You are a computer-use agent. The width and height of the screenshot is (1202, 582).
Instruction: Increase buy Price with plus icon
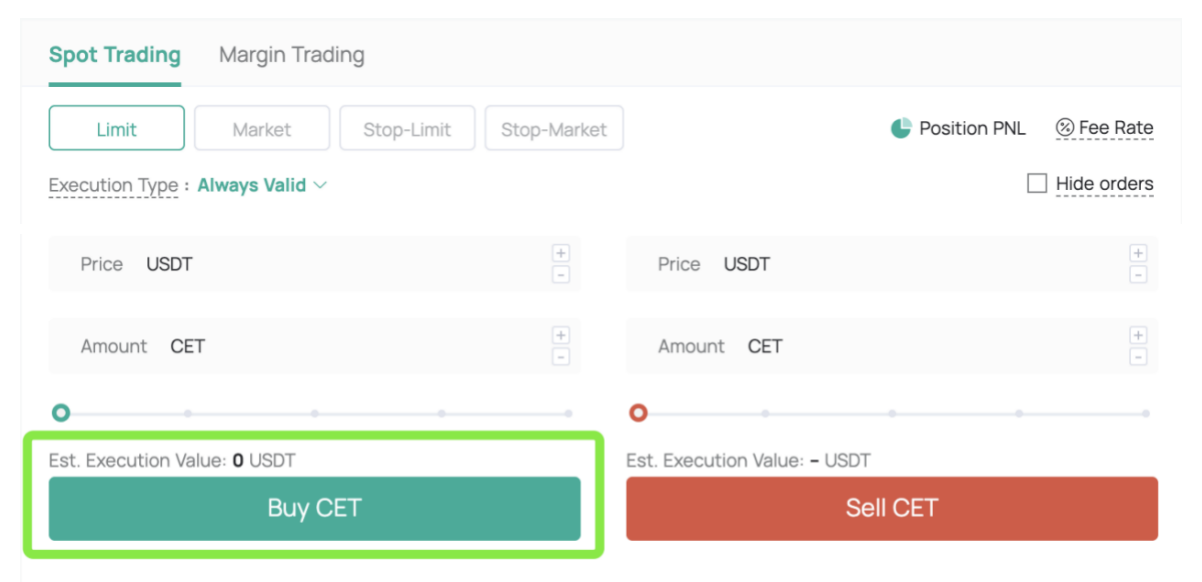(x=561, y=253)
